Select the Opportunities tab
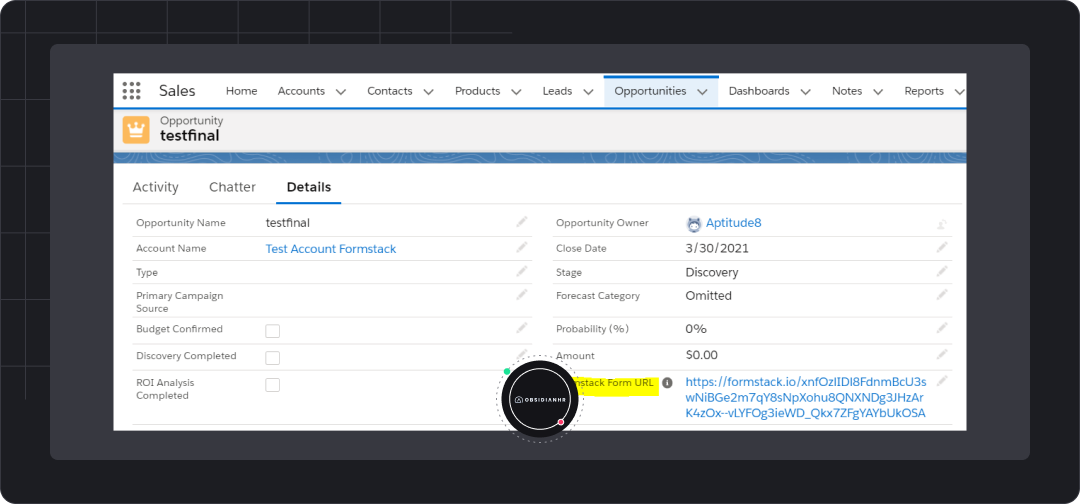The height and width of the screenshot is (504, 1080). click(650, 91)
